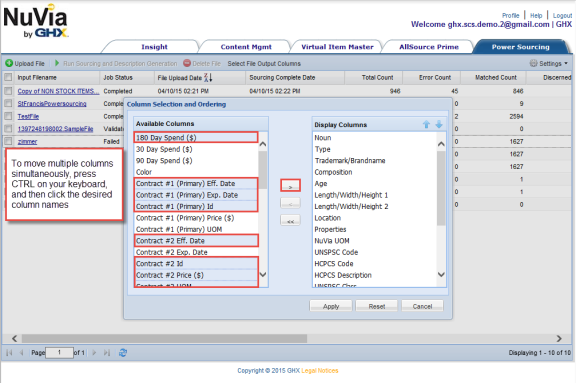Viewport: 576px width, 383px height.
Task: Go to next page icon
Action: (x=94, y=353)
